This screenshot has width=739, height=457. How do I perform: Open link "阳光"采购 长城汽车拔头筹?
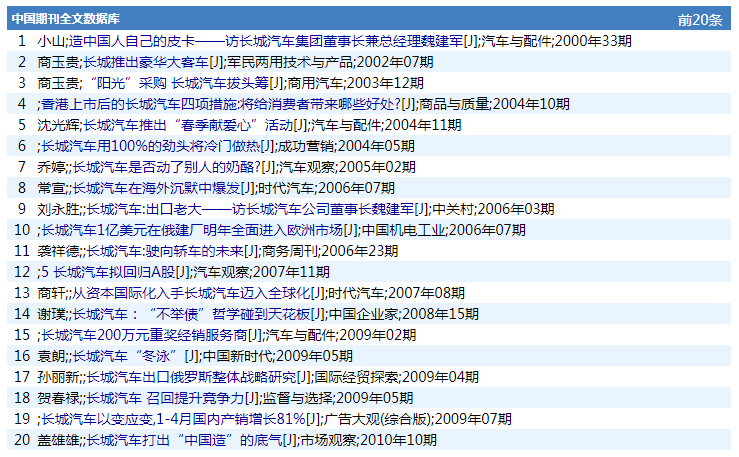pos(176,83)
